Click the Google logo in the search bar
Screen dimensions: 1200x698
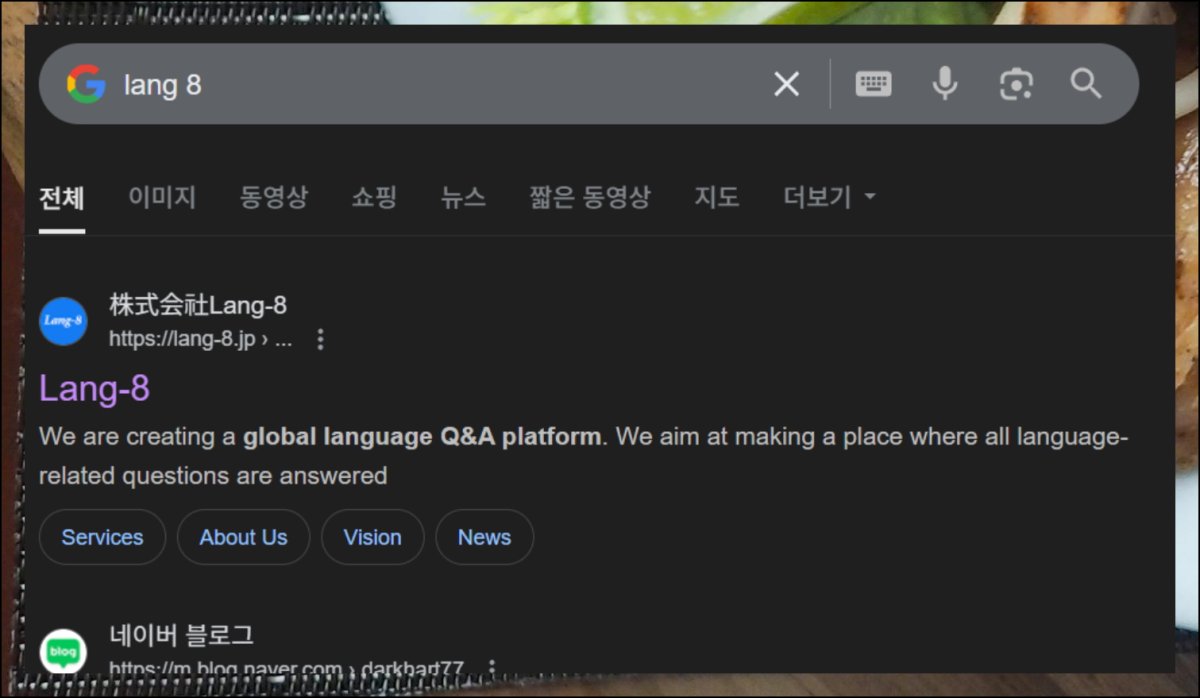[86, 84]
